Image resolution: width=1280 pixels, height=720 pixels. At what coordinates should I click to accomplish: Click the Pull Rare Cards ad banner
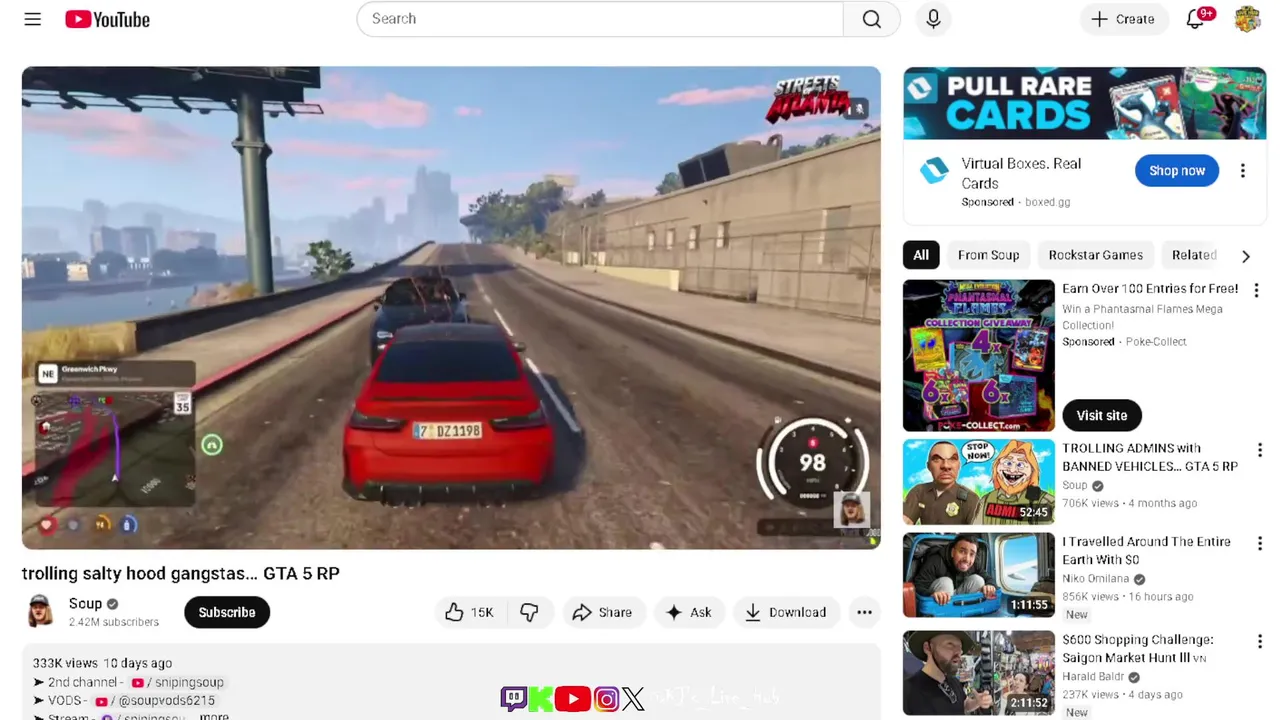(1084, 103)
